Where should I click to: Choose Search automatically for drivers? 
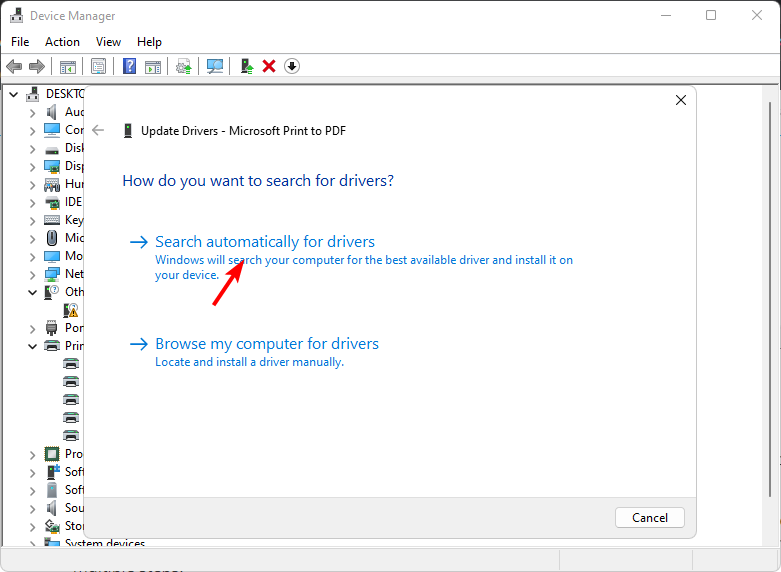pyautogui.click(x=265, y=242)
